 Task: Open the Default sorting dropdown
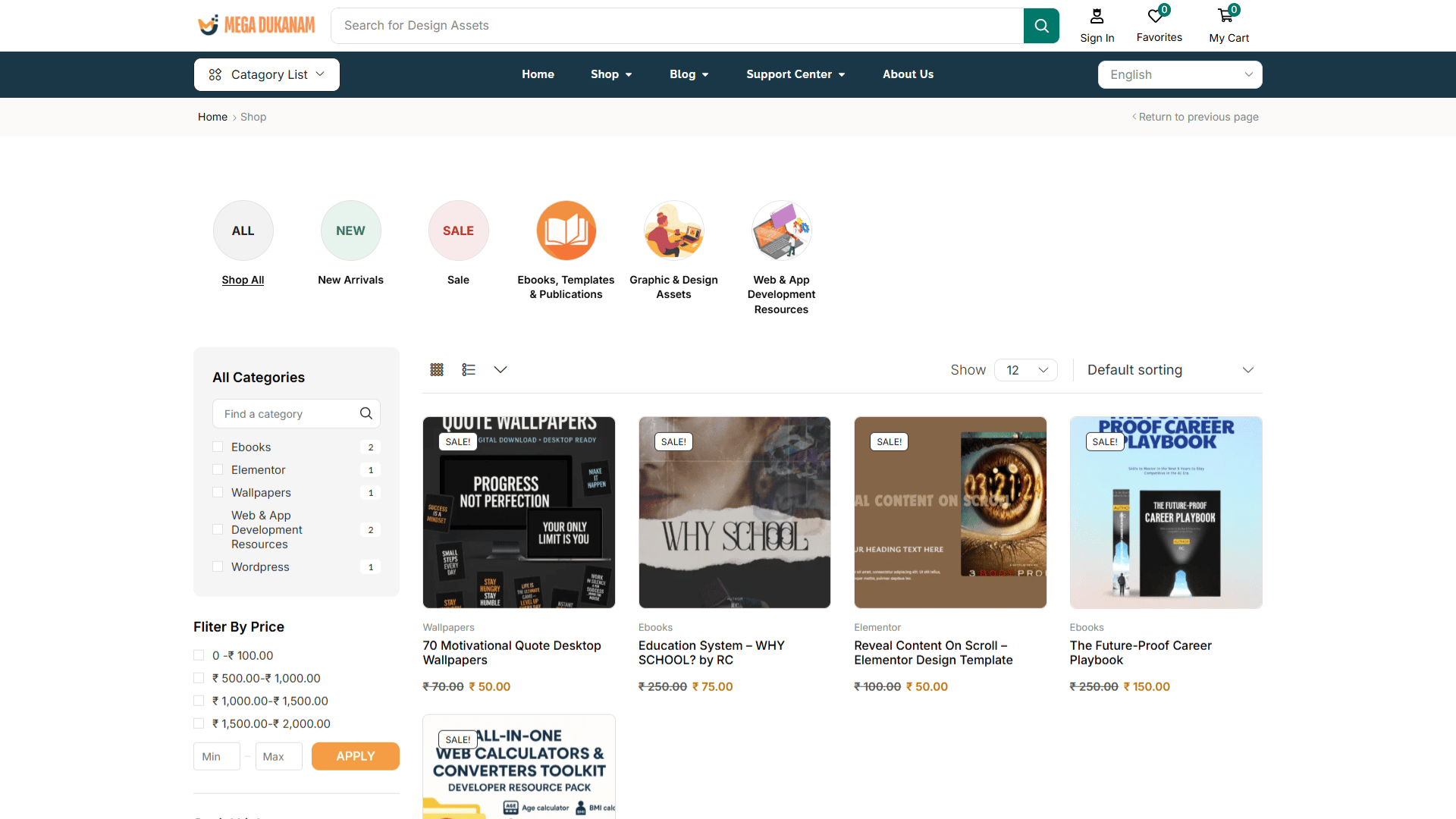point(1169,370)
